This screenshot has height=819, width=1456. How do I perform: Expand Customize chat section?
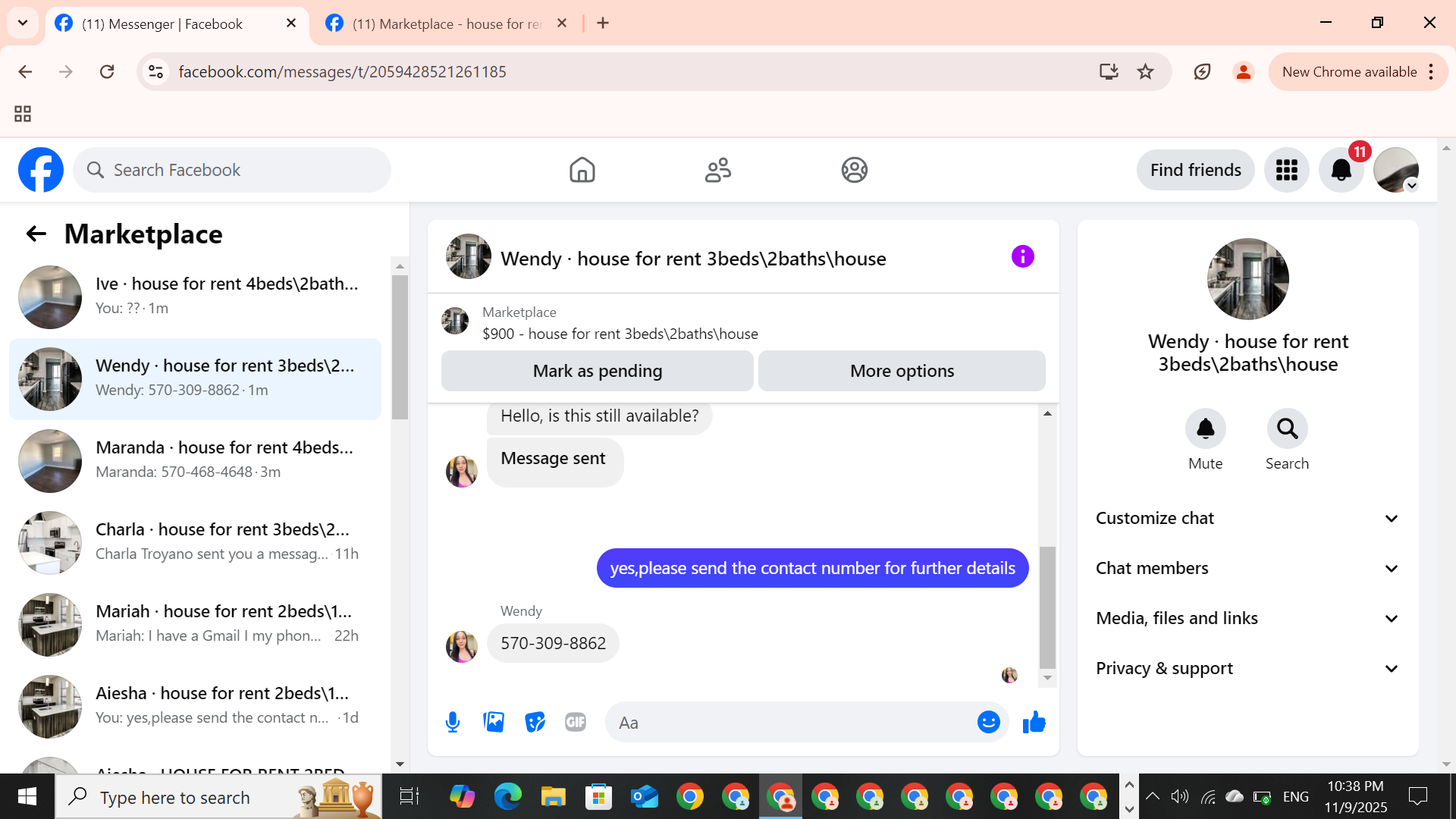click(1247, 519)
